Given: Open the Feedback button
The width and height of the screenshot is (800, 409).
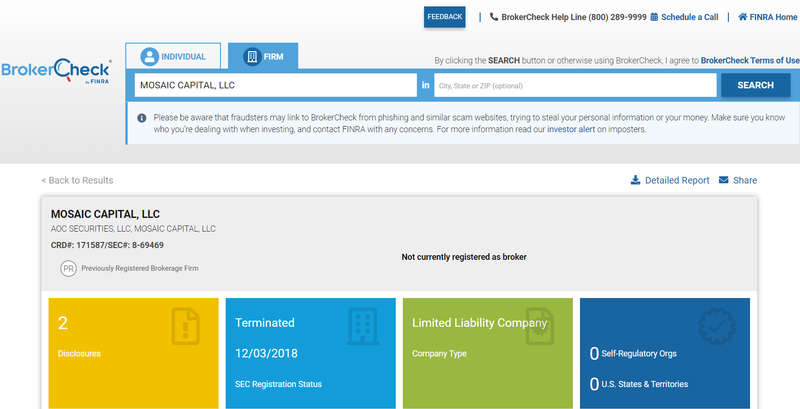Looking at the screenshot, I should click(444, 17).
